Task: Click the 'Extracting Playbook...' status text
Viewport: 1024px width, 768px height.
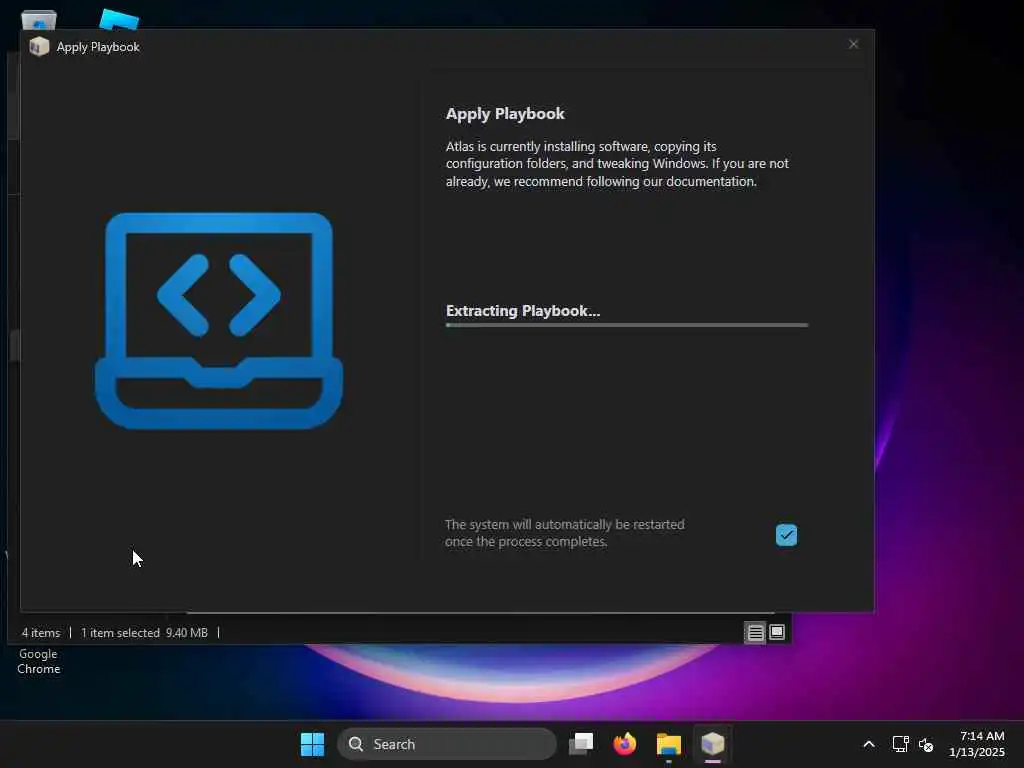Action: pyautogui.click(x=523, y=311)
